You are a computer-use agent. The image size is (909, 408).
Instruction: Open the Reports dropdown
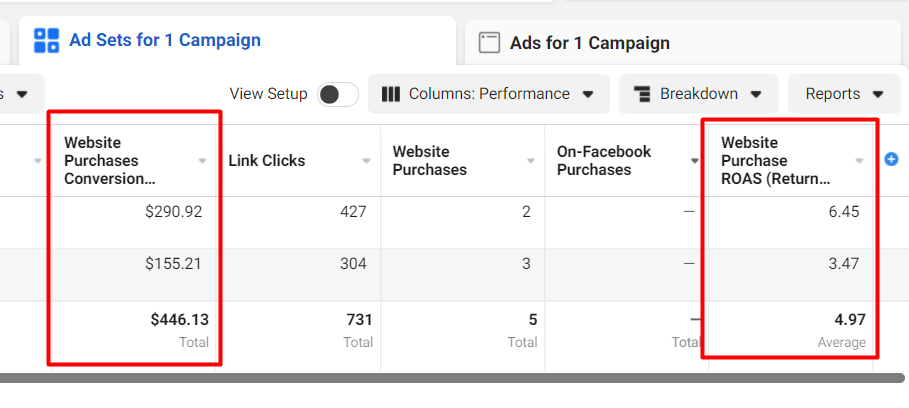(845, 94)
